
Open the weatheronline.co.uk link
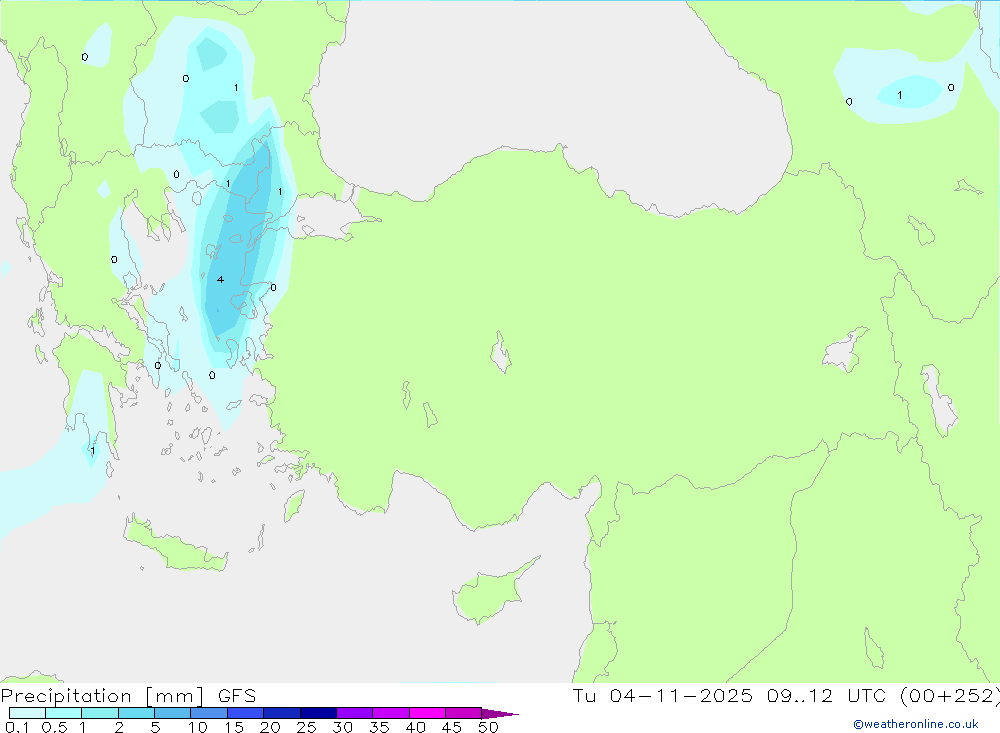[x=916, y=724]
